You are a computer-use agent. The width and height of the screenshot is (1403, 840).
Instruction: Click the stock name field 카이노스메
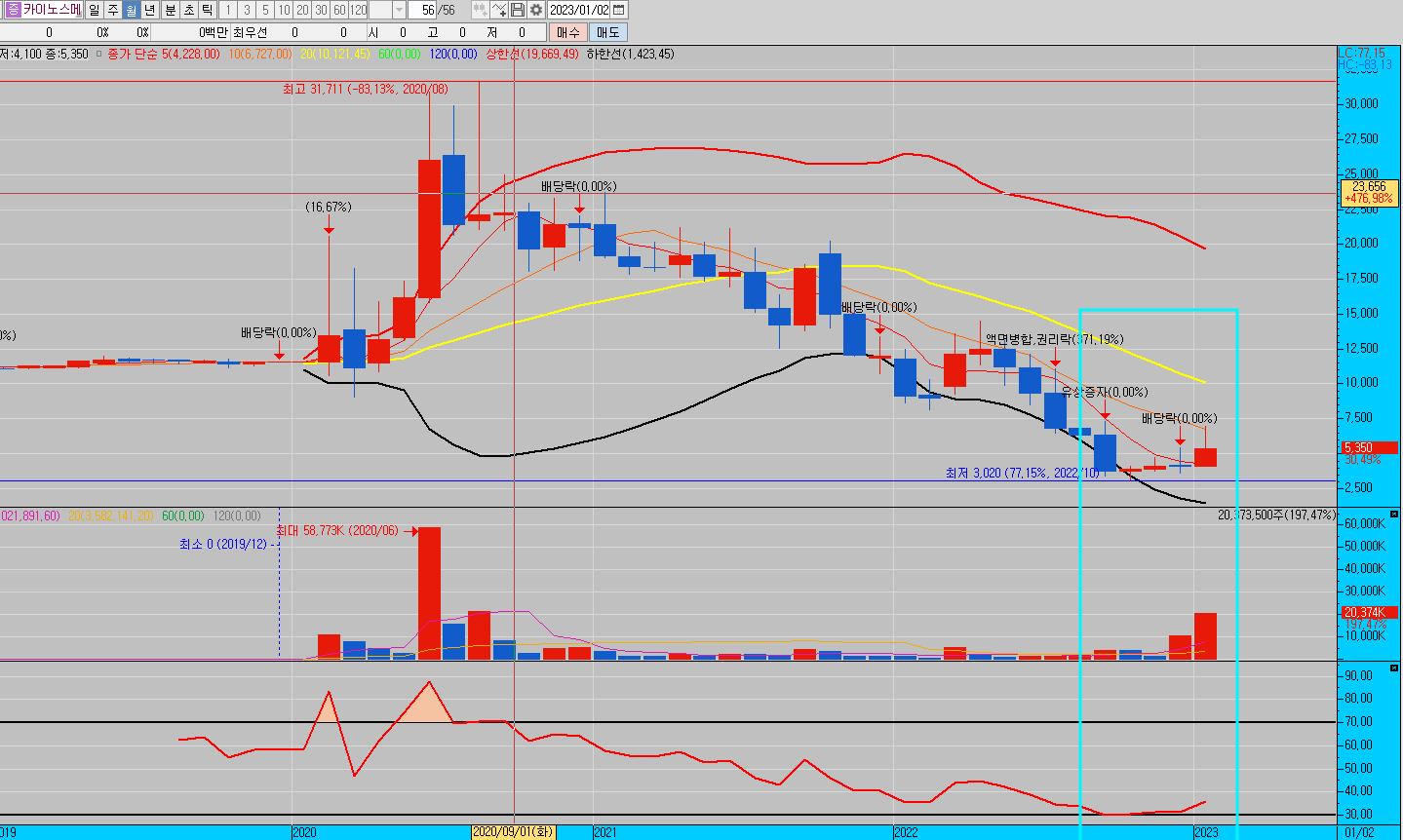[52, 10]
